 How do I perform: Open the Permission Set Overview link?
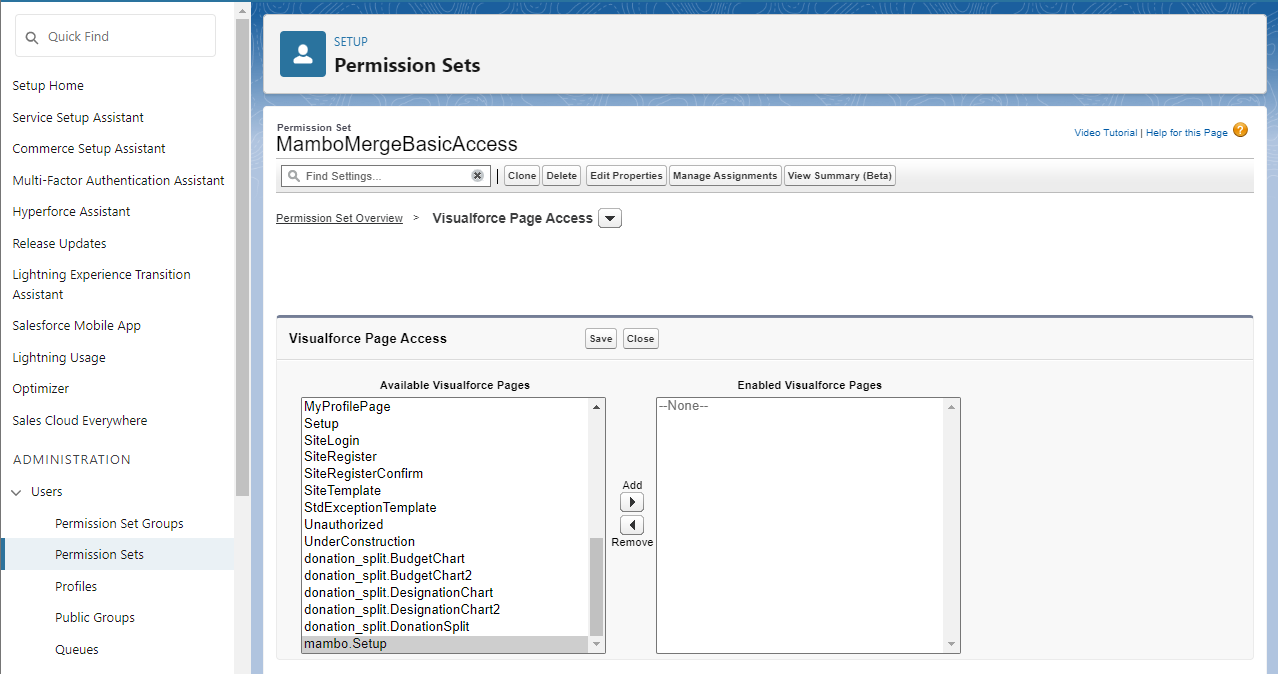pyautogui.click(x=339, y=219)
